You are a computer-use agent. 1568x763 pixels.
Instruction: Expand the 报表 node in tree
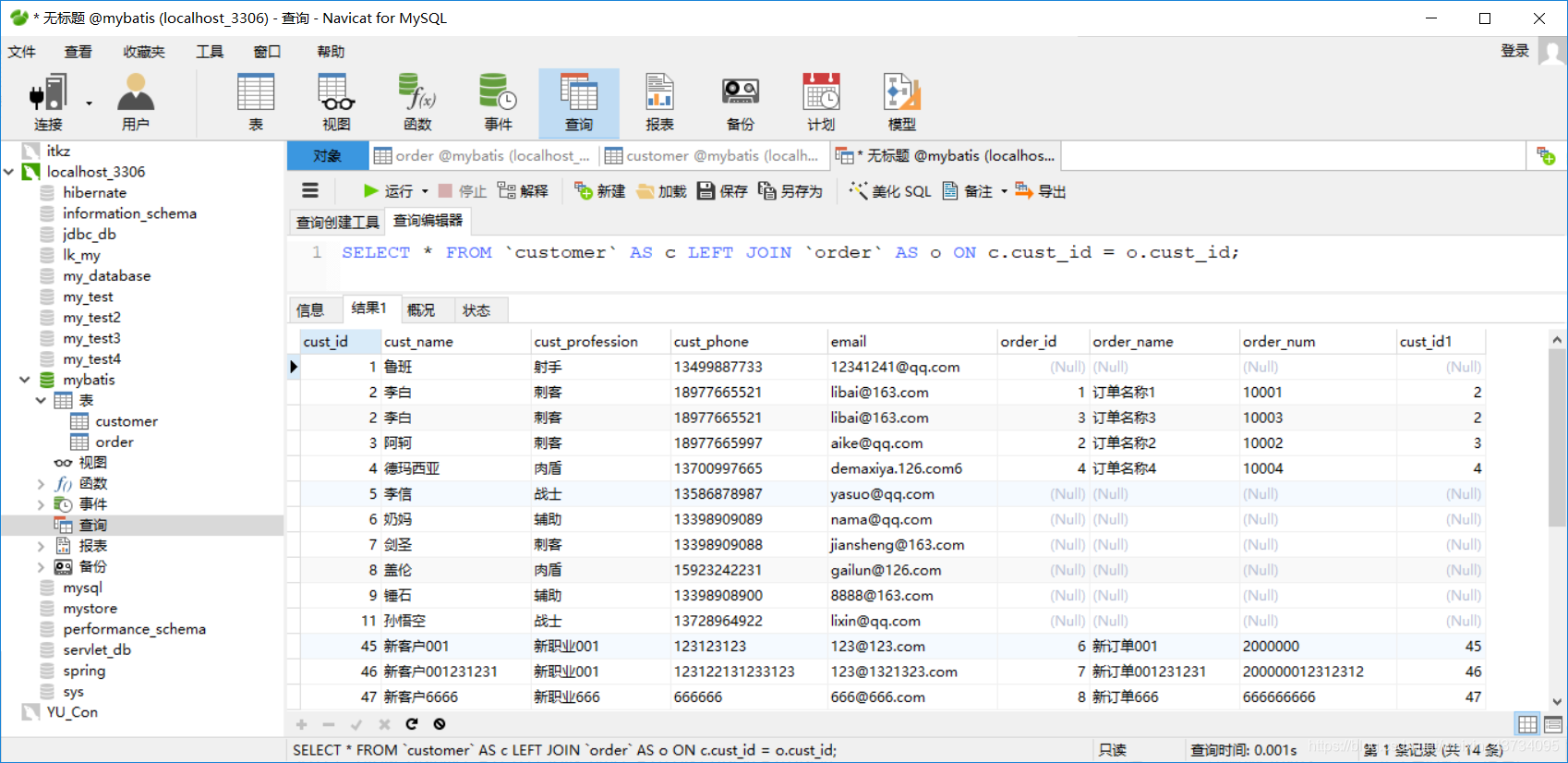[41, 546]
